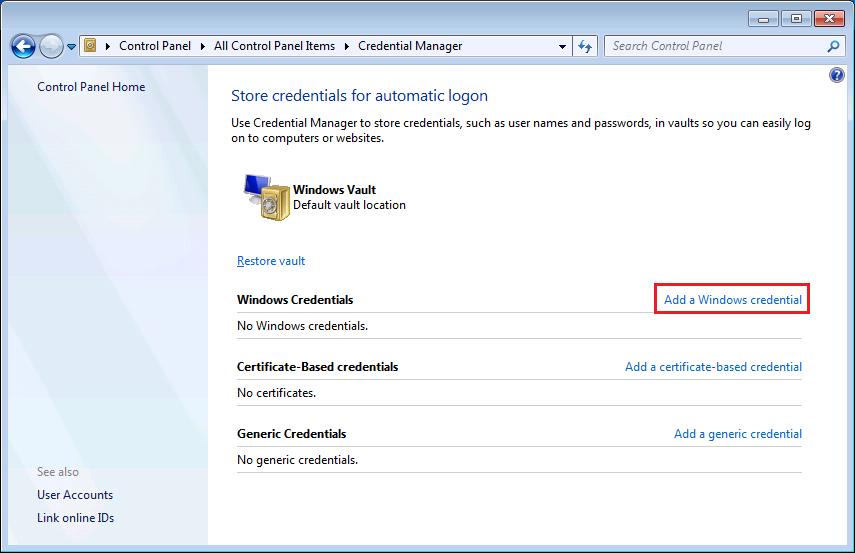Click the Control Panel icon in address bar
Screen dimensions: 855x553
click(x=90, y=46)
